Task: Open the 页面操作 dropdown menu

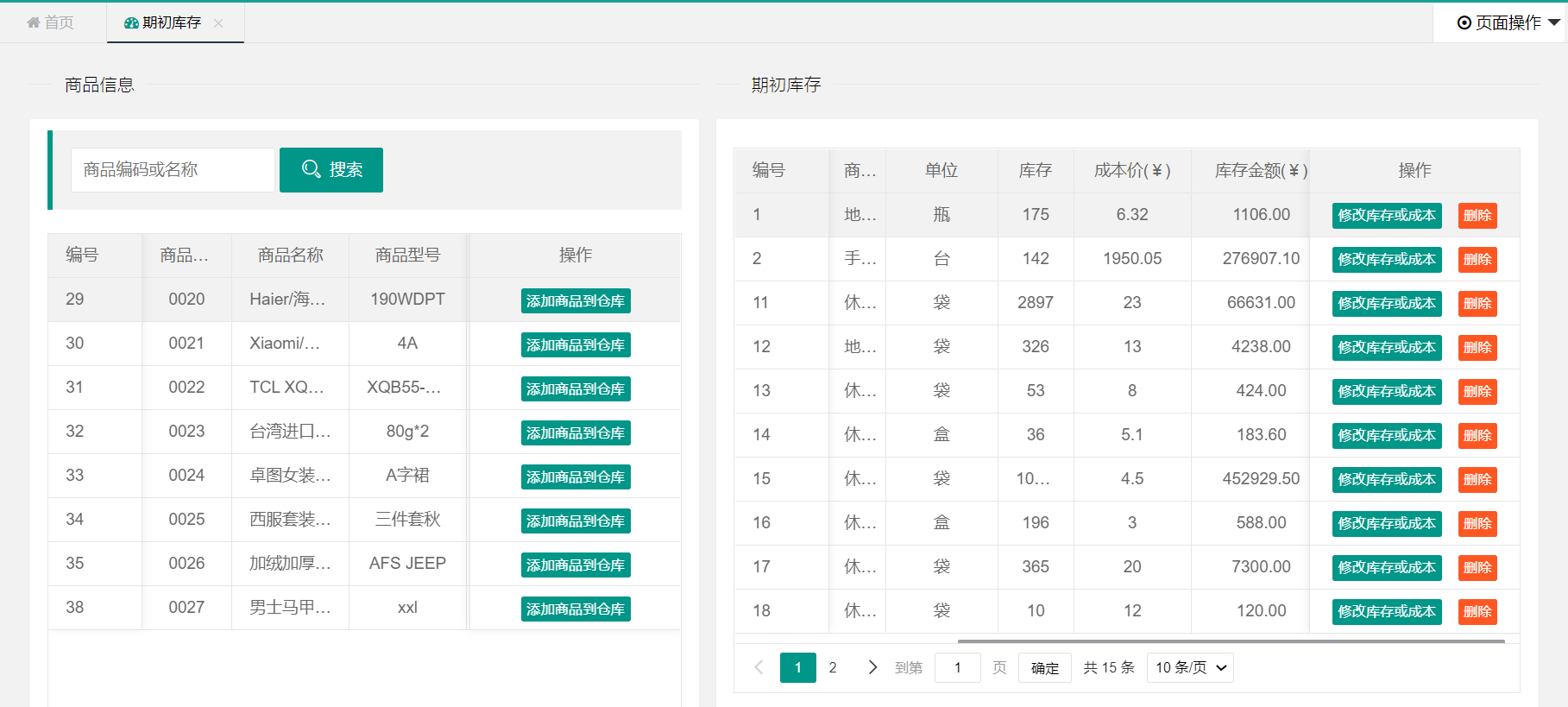Action: [1508, 22]
